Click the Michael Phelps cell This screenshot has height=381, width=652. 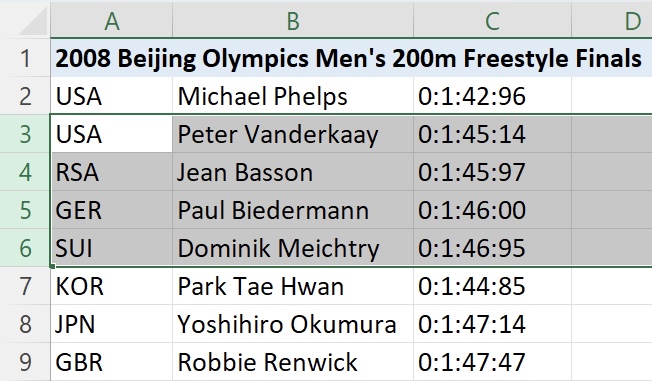coord(293,96)
